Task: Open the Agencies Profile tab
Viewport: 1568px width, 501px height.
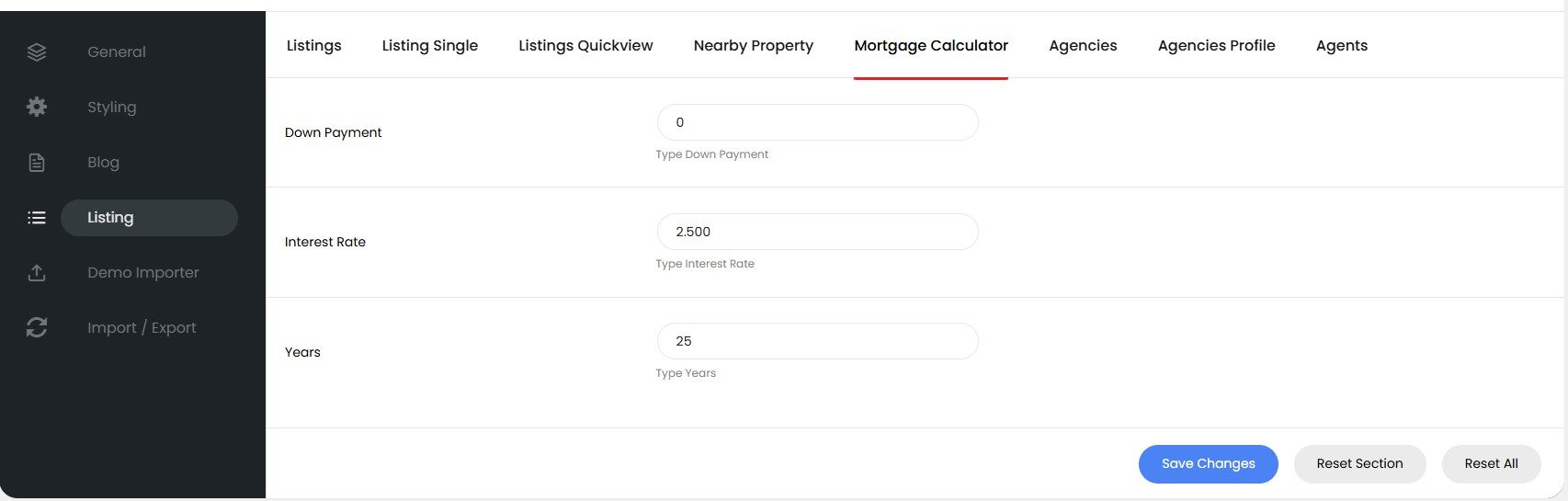Action: pyautogui.click(x=1217, y=46)
